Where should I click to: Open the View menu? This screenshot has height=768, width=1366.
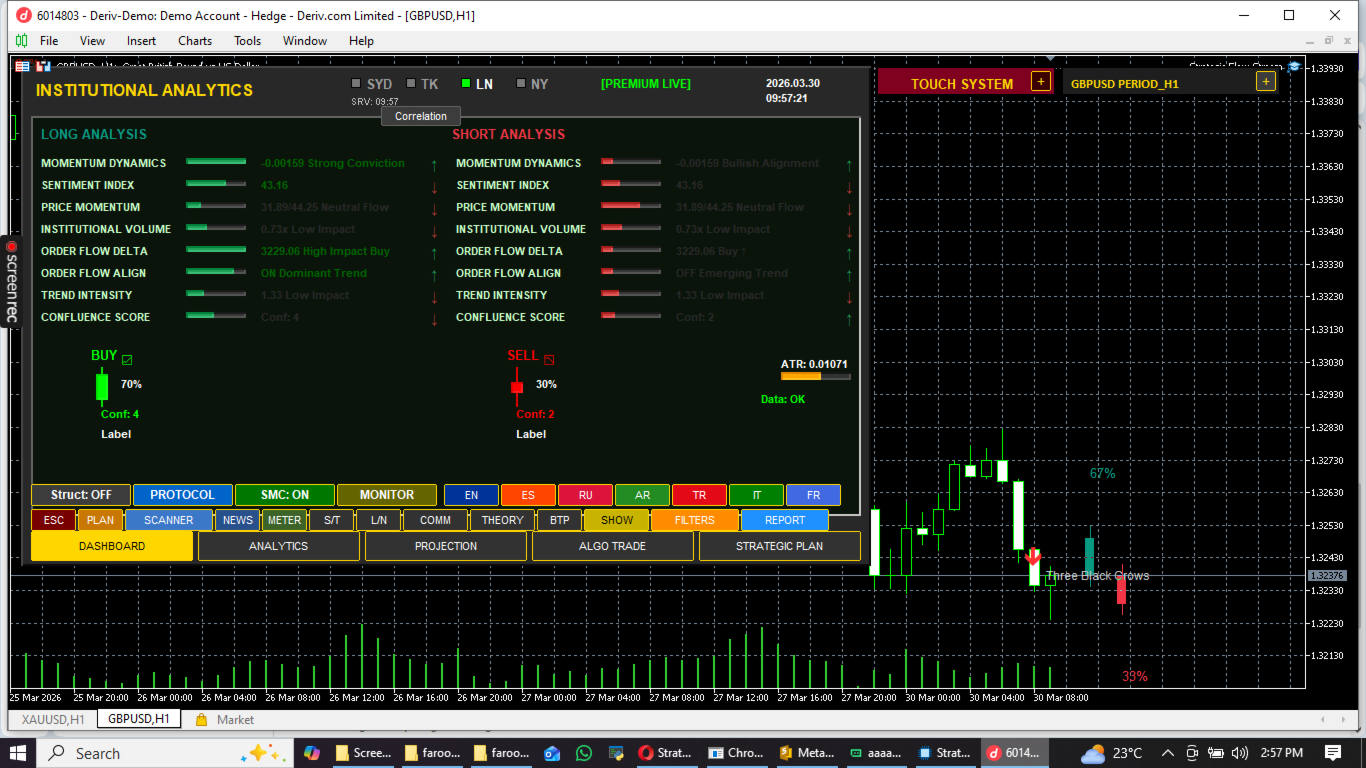pyautogui.click(x=92, y=41)
